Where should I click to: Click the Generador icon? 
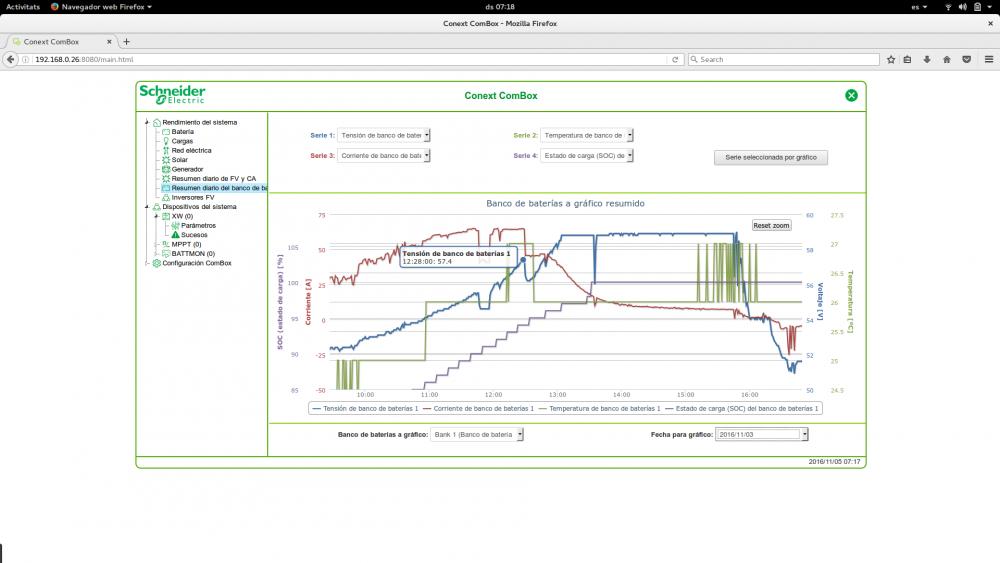pos(166,170)
